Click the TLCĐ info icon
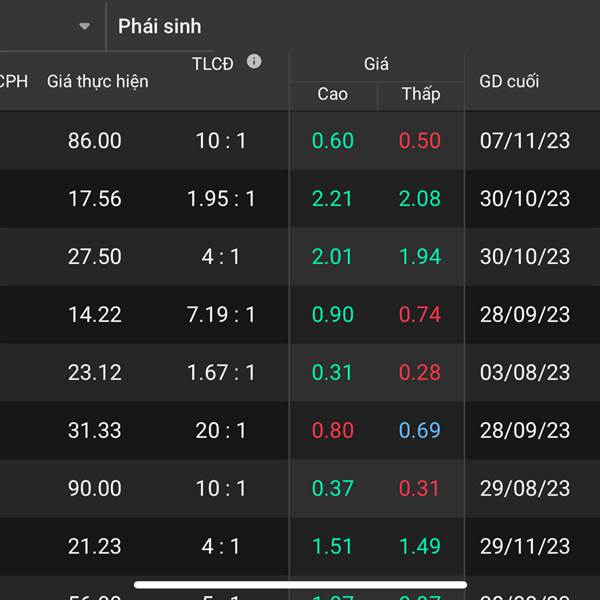This screenshot has height=600, width=600. coord(254,62)
